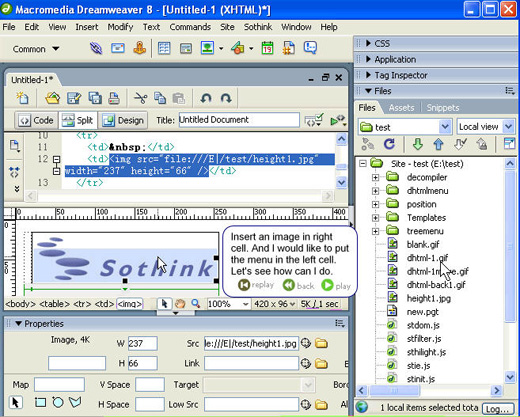Click the Check Out files icon

(x=460, y=144)
